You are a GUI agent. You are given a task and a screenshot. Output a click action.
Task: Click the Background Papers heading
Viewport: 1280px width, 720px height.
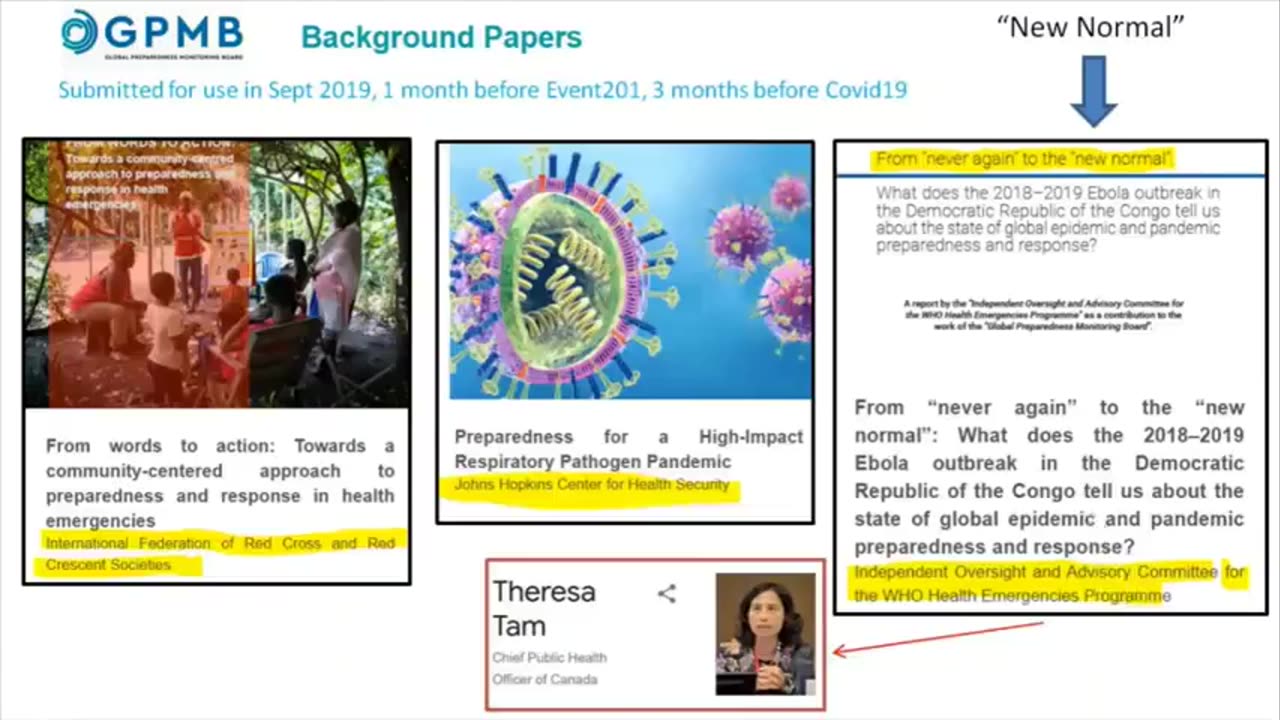click(x=441, y=38)
